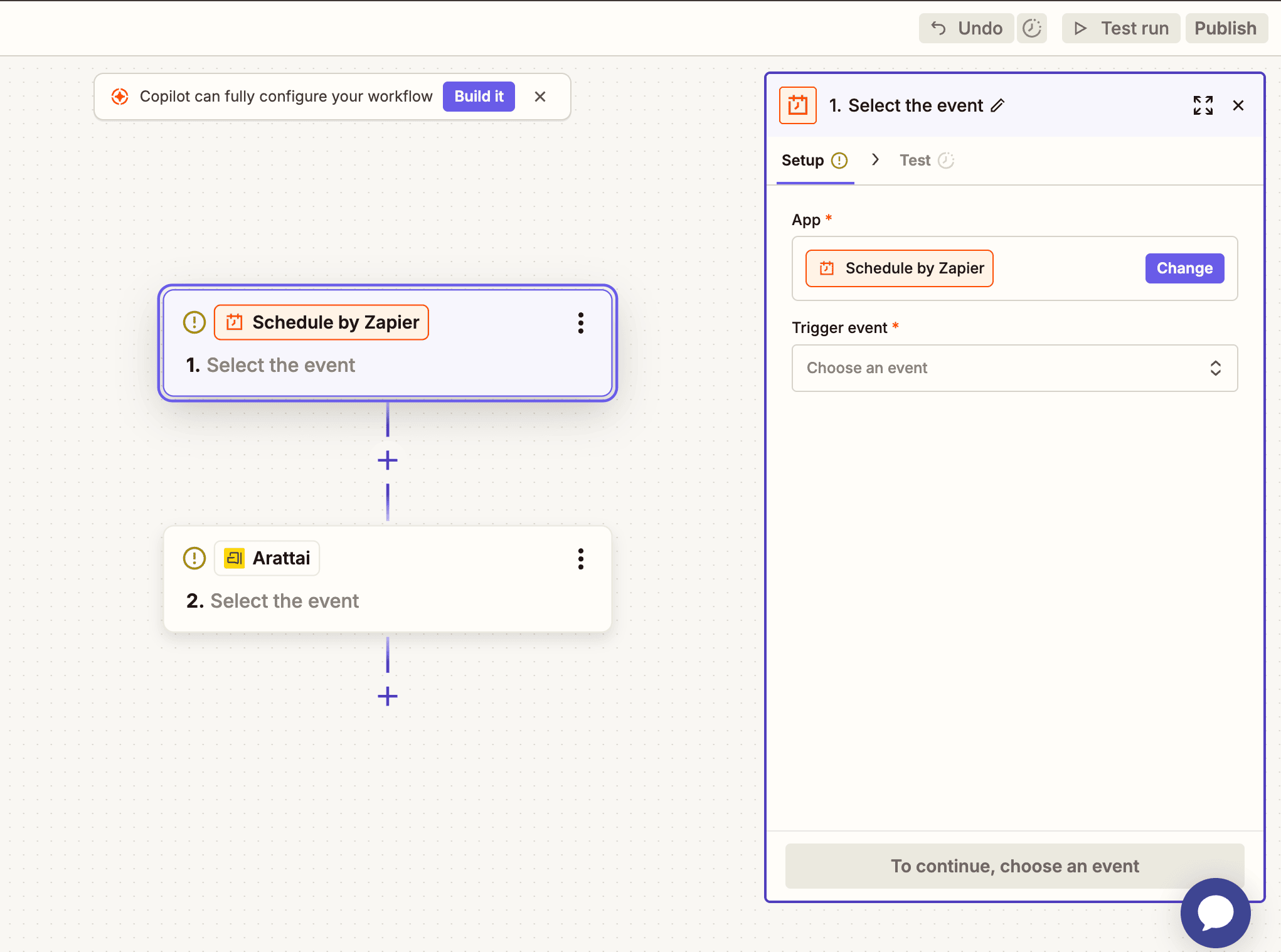Click the Build it button
Image resolution: width=1281 pixels, height=952 pixels.
click(x=479, y=97)
